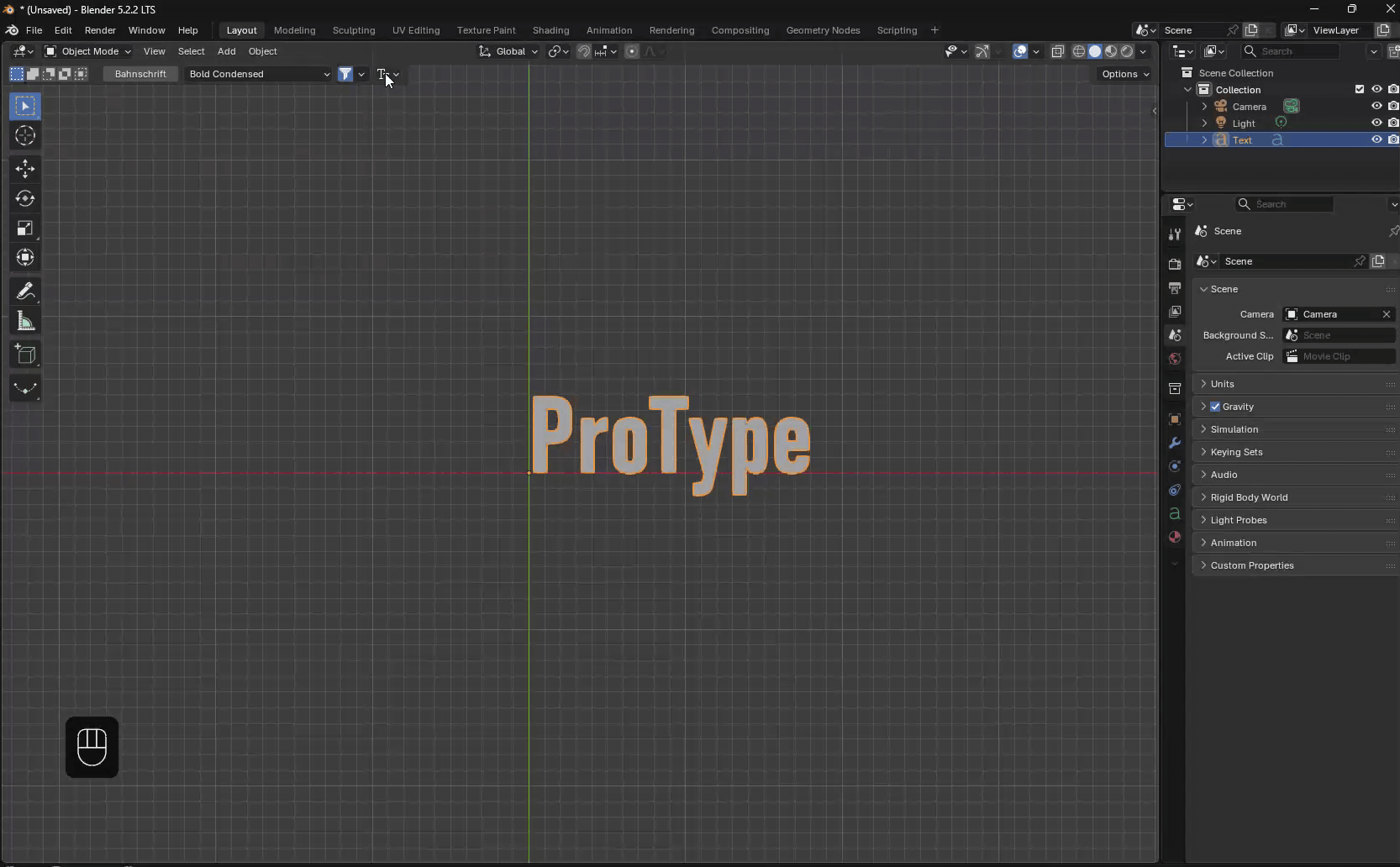Switch to the Physics properties tab
Viewport: 1400px width, 867px height.
tap(1175, 466)
